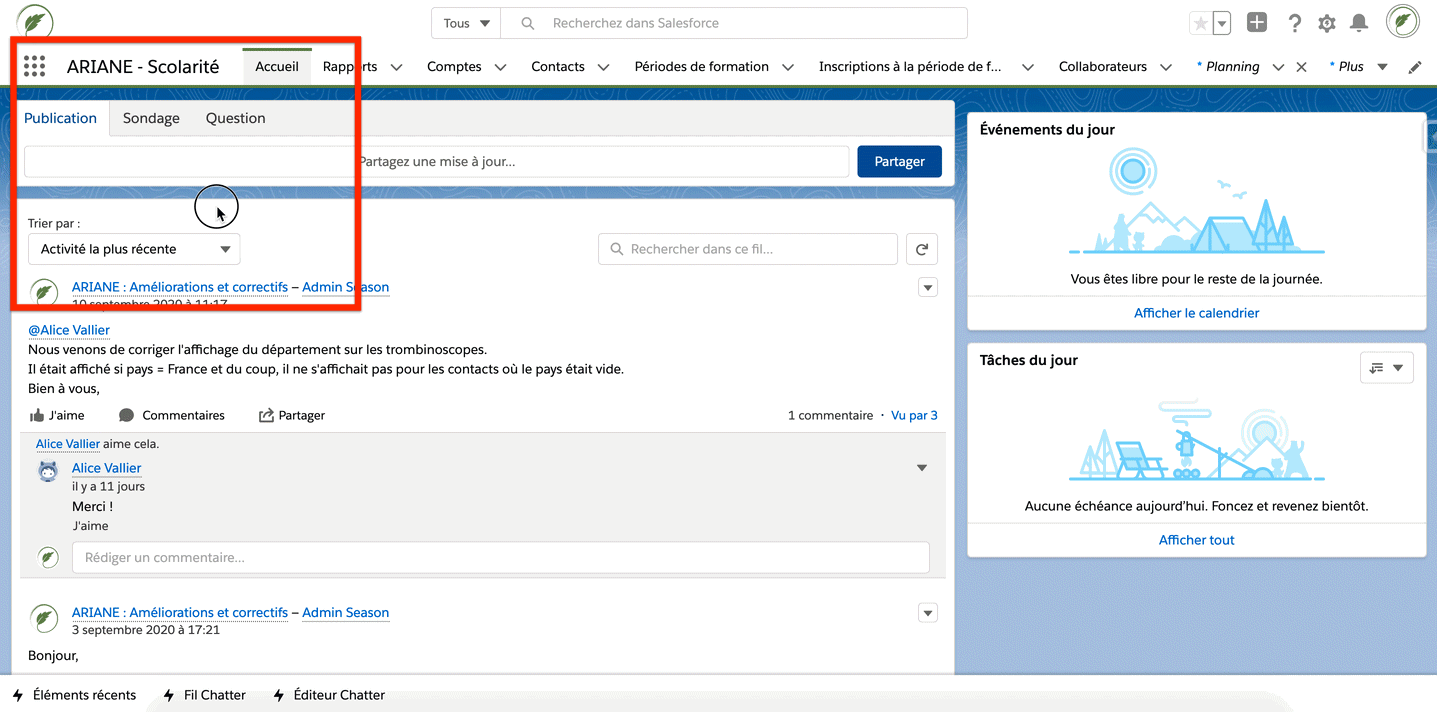Refresh the Chatter feed

point(921,248)
